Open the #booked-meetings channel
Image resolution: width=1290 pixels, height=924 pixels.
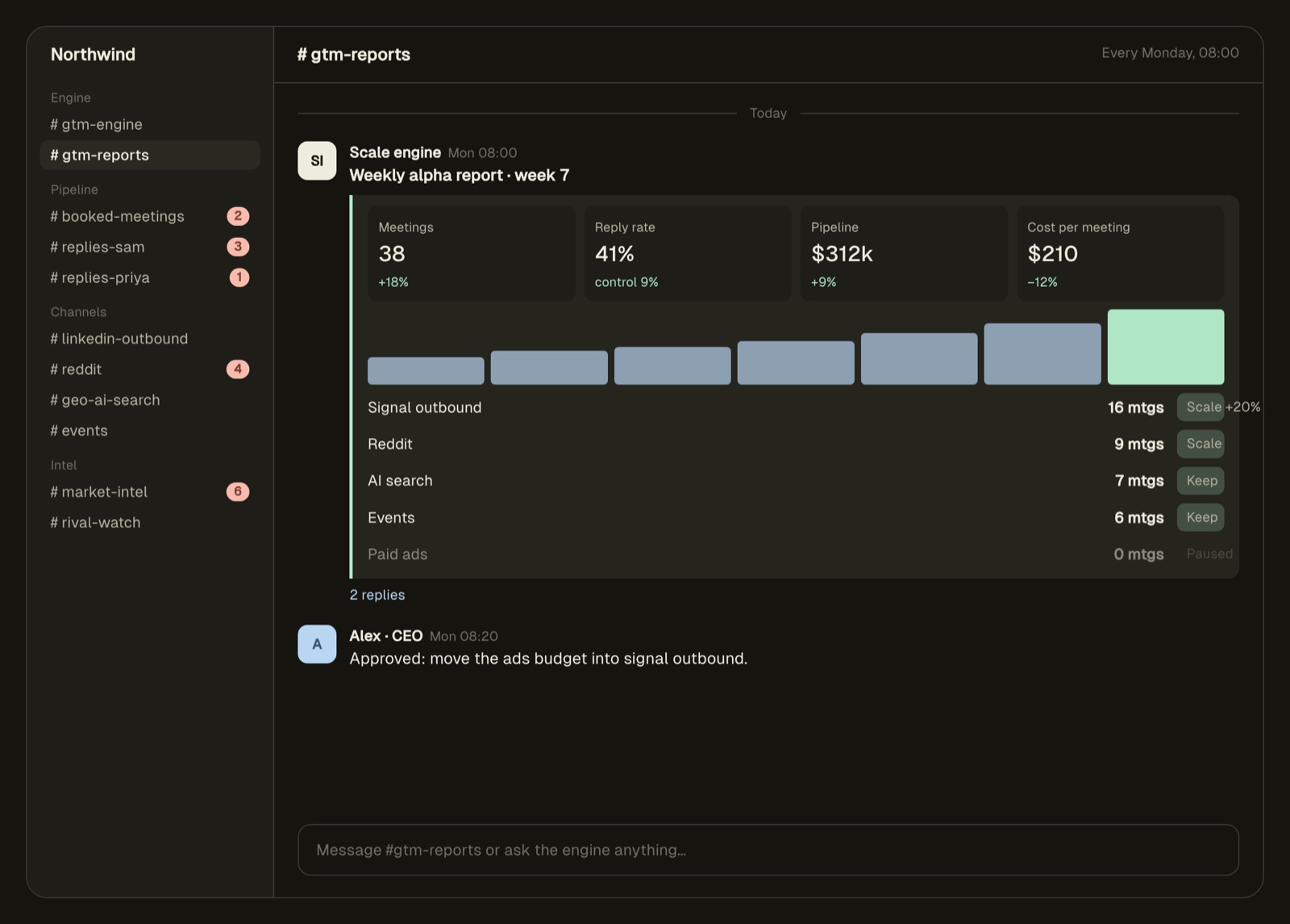click(150, 216)
